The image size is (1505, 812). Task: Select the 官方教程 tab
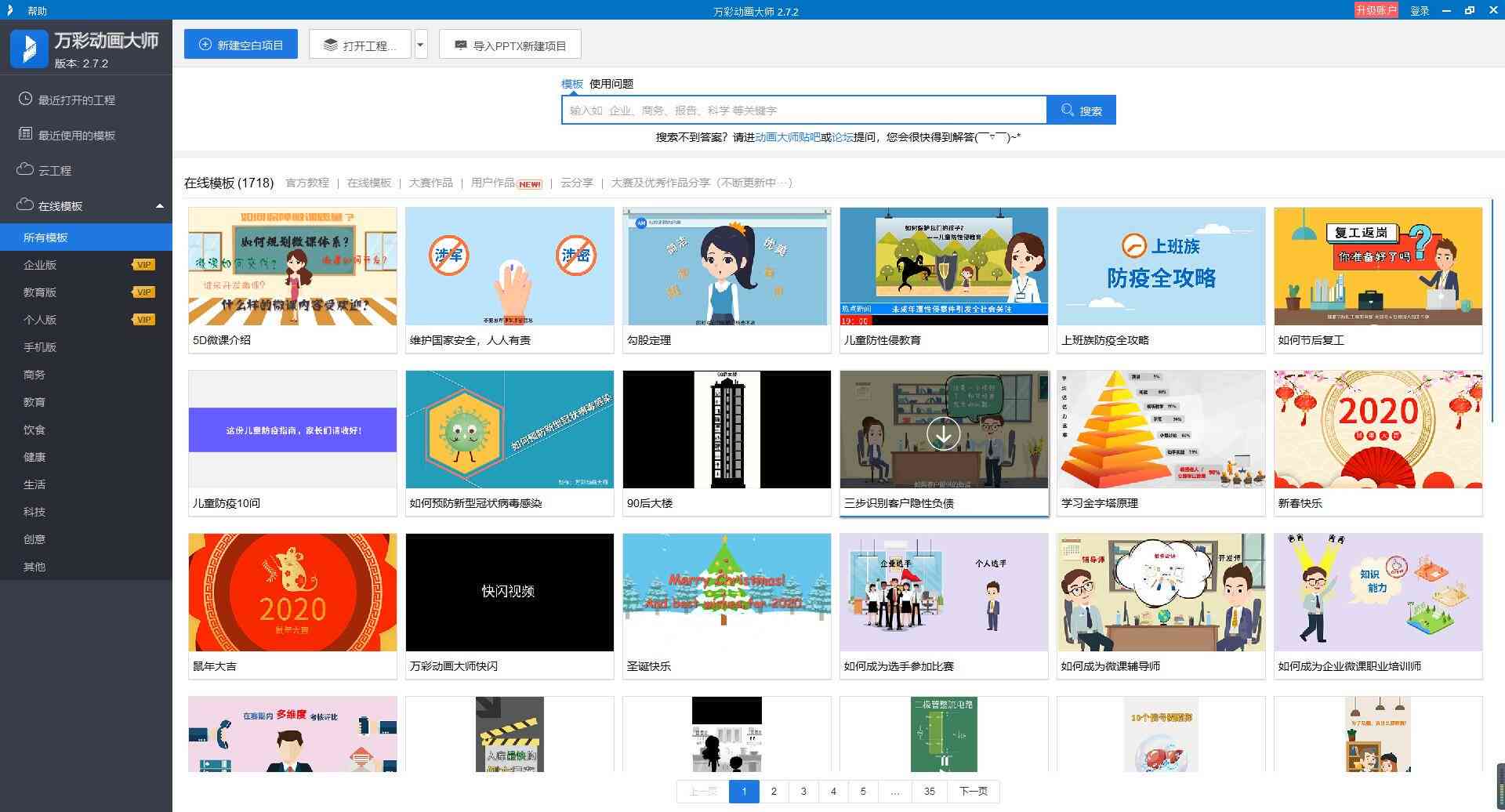(307, 183)
